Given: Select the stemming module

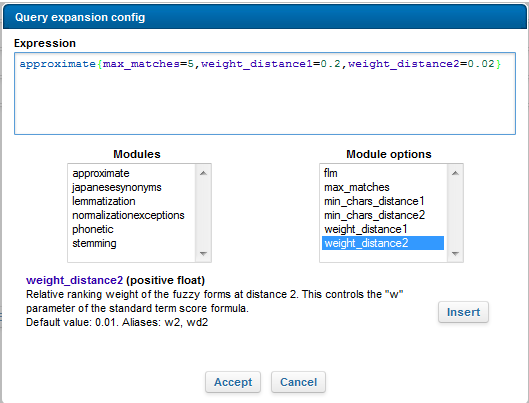Looking at the screenshot, I should (x=132, y=243).
